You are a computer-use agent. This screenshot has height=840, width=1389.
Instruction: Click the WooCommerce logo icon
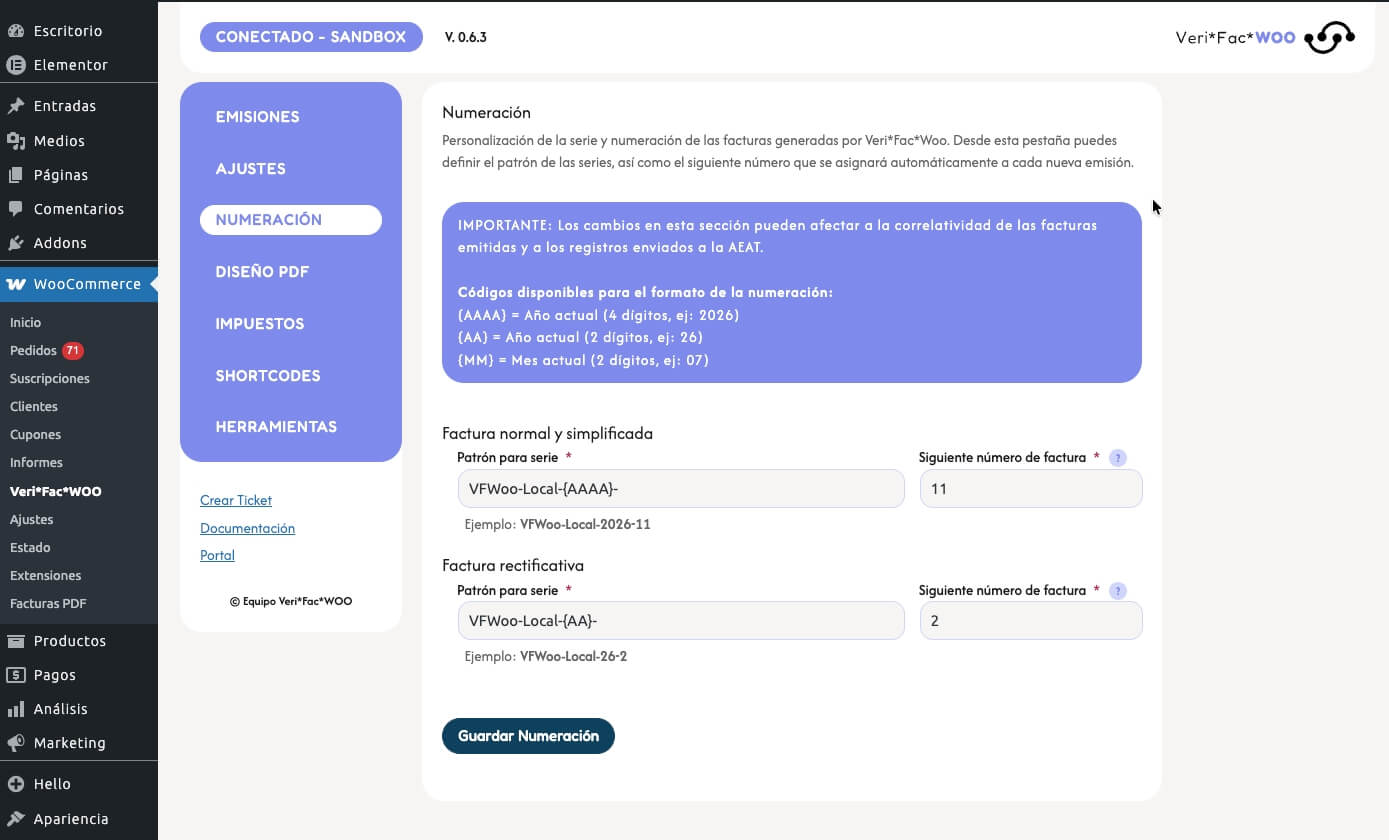click(16, 284)
